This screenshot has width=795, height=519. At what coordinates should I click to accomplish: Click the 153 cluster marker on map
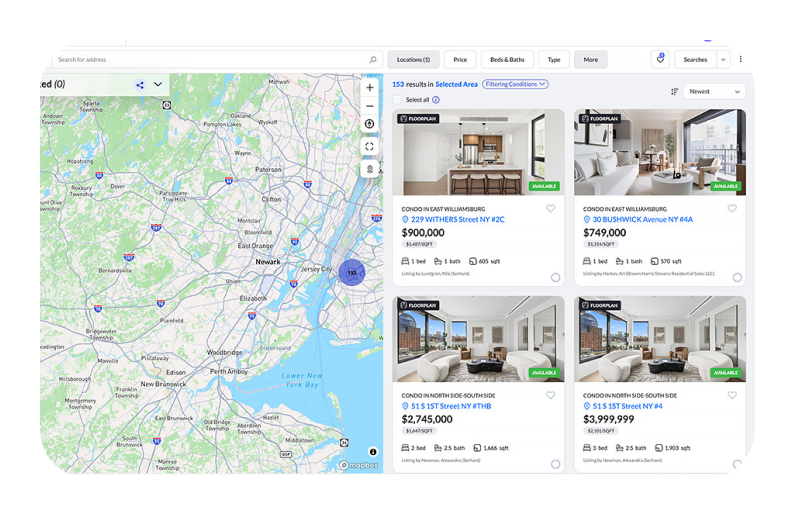[352, 273]
